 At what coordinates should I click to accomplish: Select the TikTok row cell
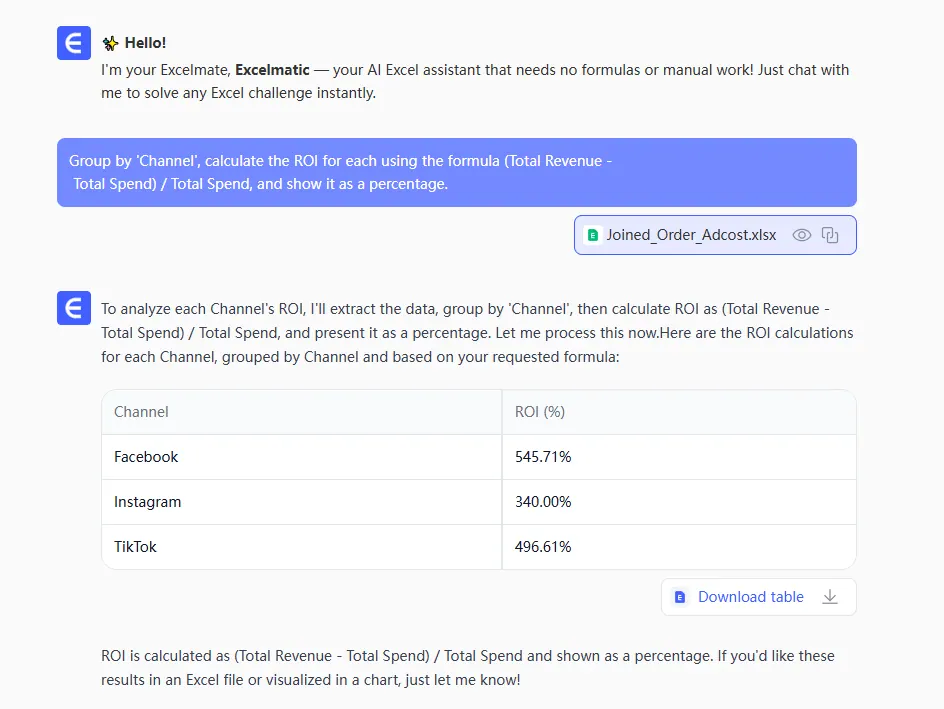[x=135, y=547]
